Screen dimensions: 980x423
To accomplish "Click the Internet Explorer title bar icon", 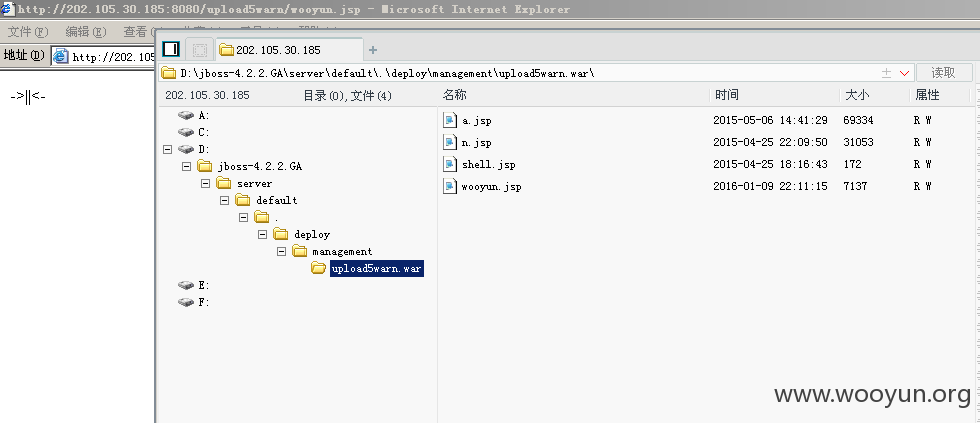I will (x=6, y=9).
